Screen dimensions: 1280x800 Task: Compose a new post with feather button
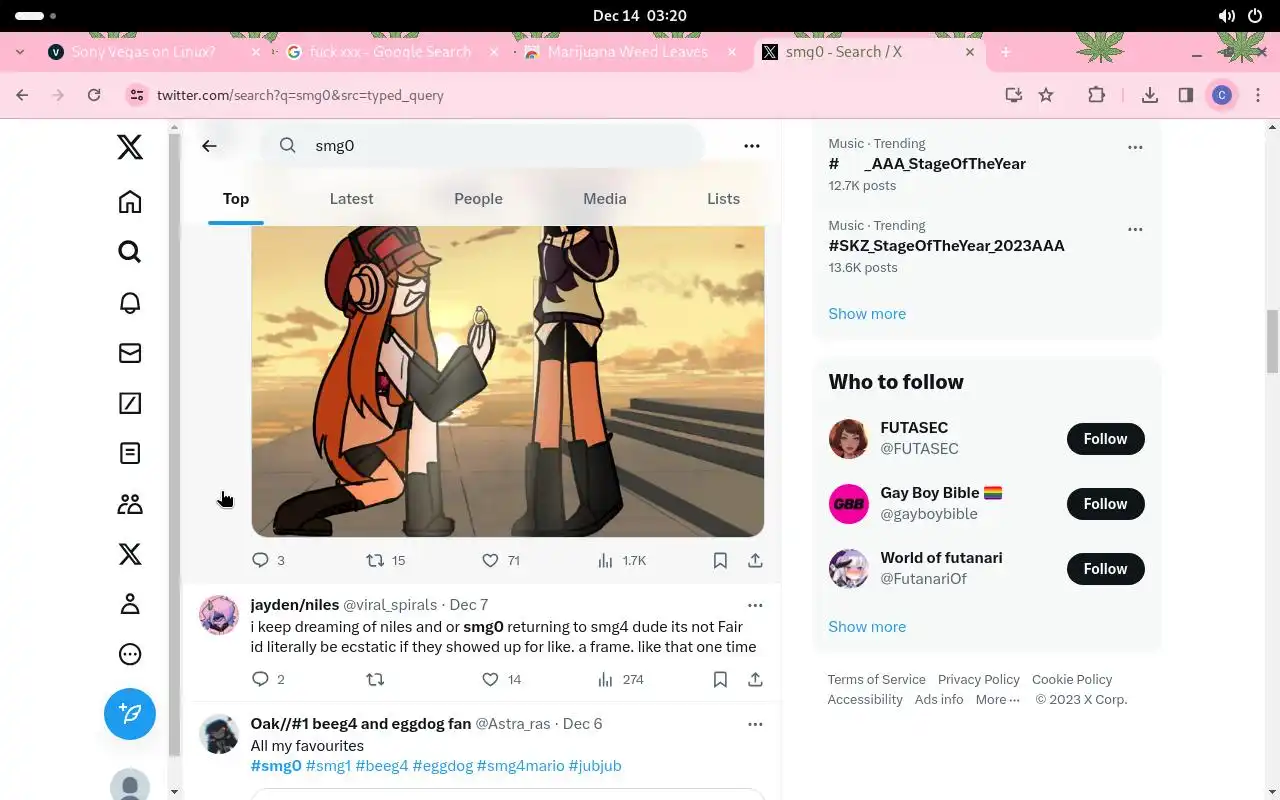pyautogui.click(x=130, y=714)
